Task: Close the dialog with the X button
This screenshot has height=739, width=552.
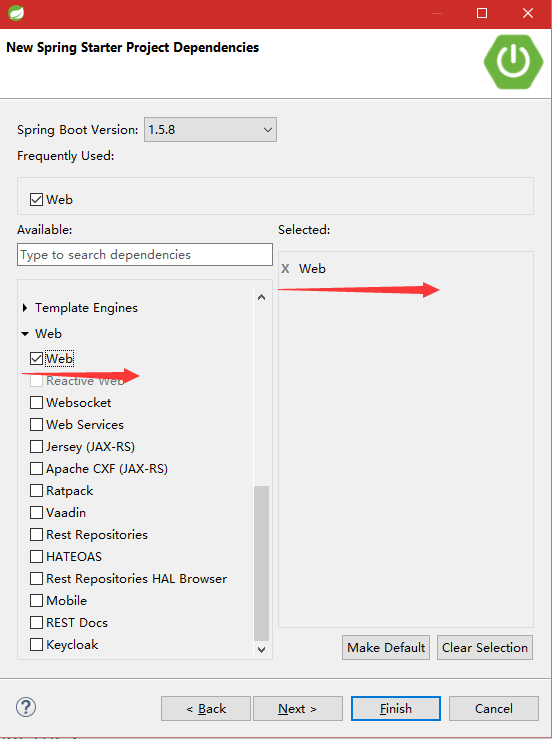Action: click(528, 13)
